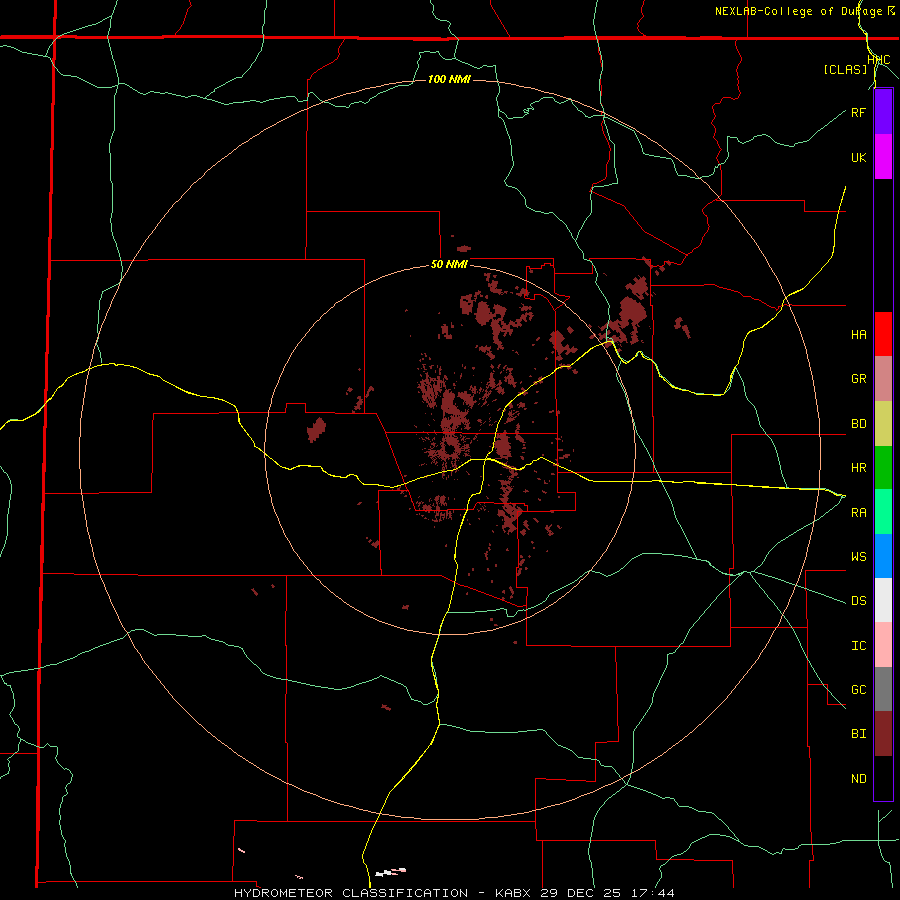Click the HYDROMETEOR CLASSIFICATION title text
The height and width of the screenshot is (900, 900).
351,893
